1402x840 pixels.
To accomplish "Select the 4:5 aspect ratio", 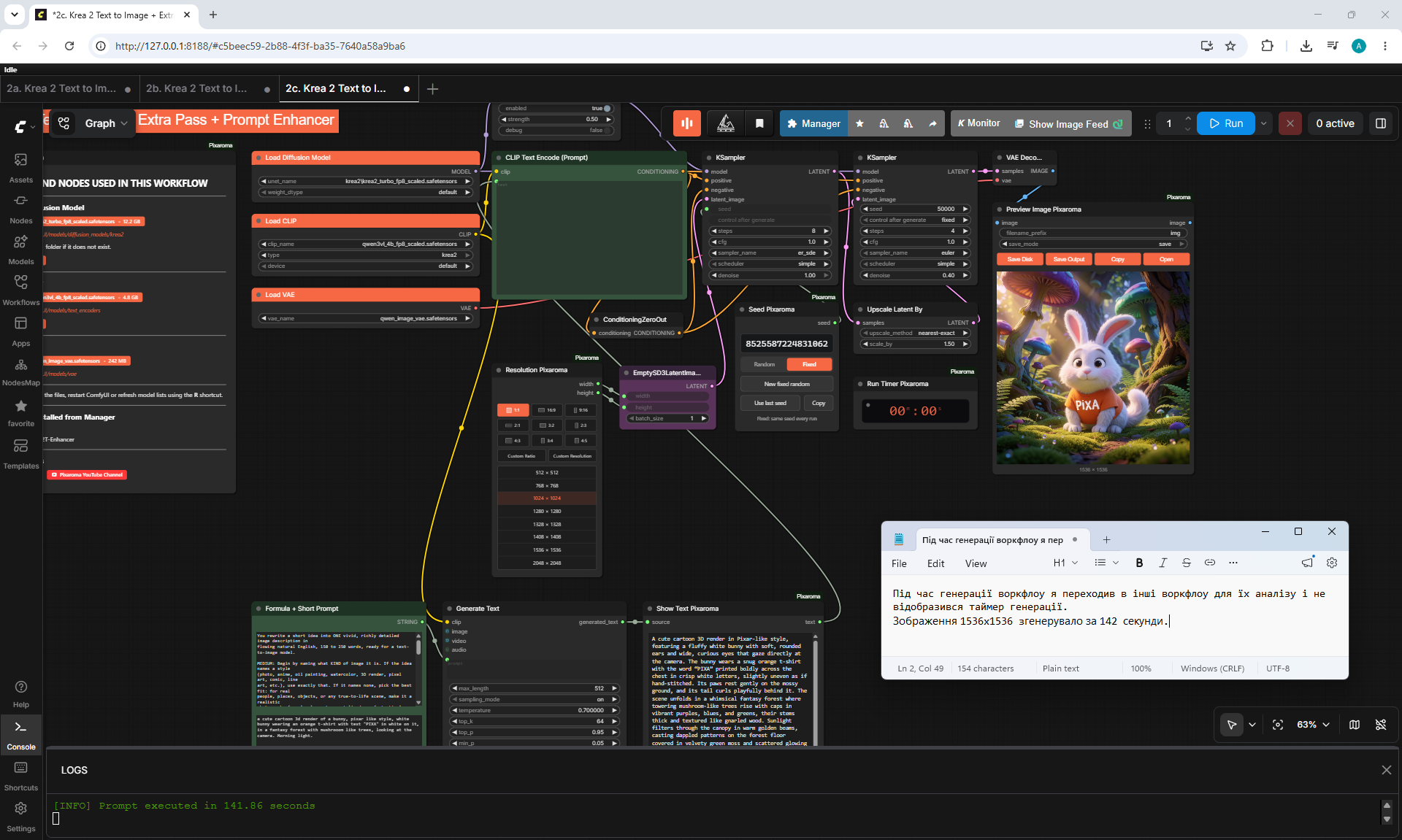I will (x=581, y=441).
